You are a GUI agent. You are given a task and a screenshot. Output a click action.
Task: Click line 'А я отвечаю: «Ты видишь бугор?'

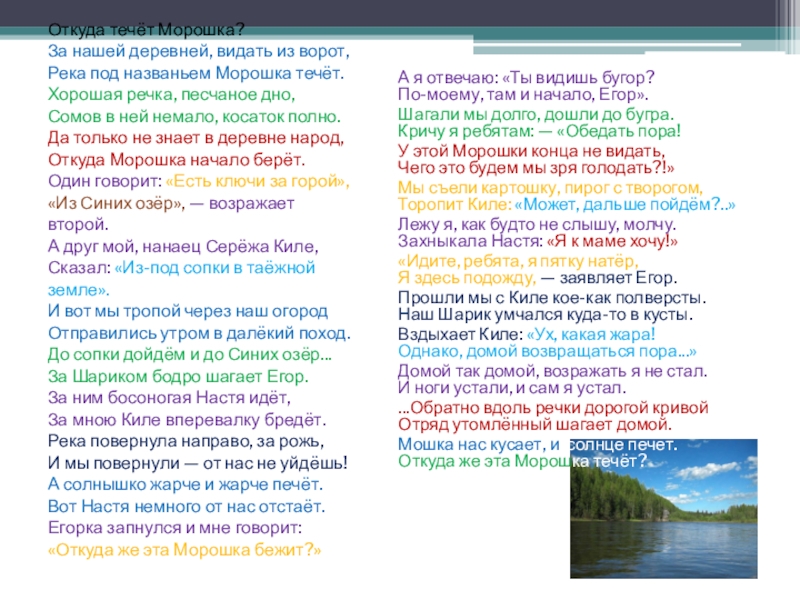click(526, 78)
